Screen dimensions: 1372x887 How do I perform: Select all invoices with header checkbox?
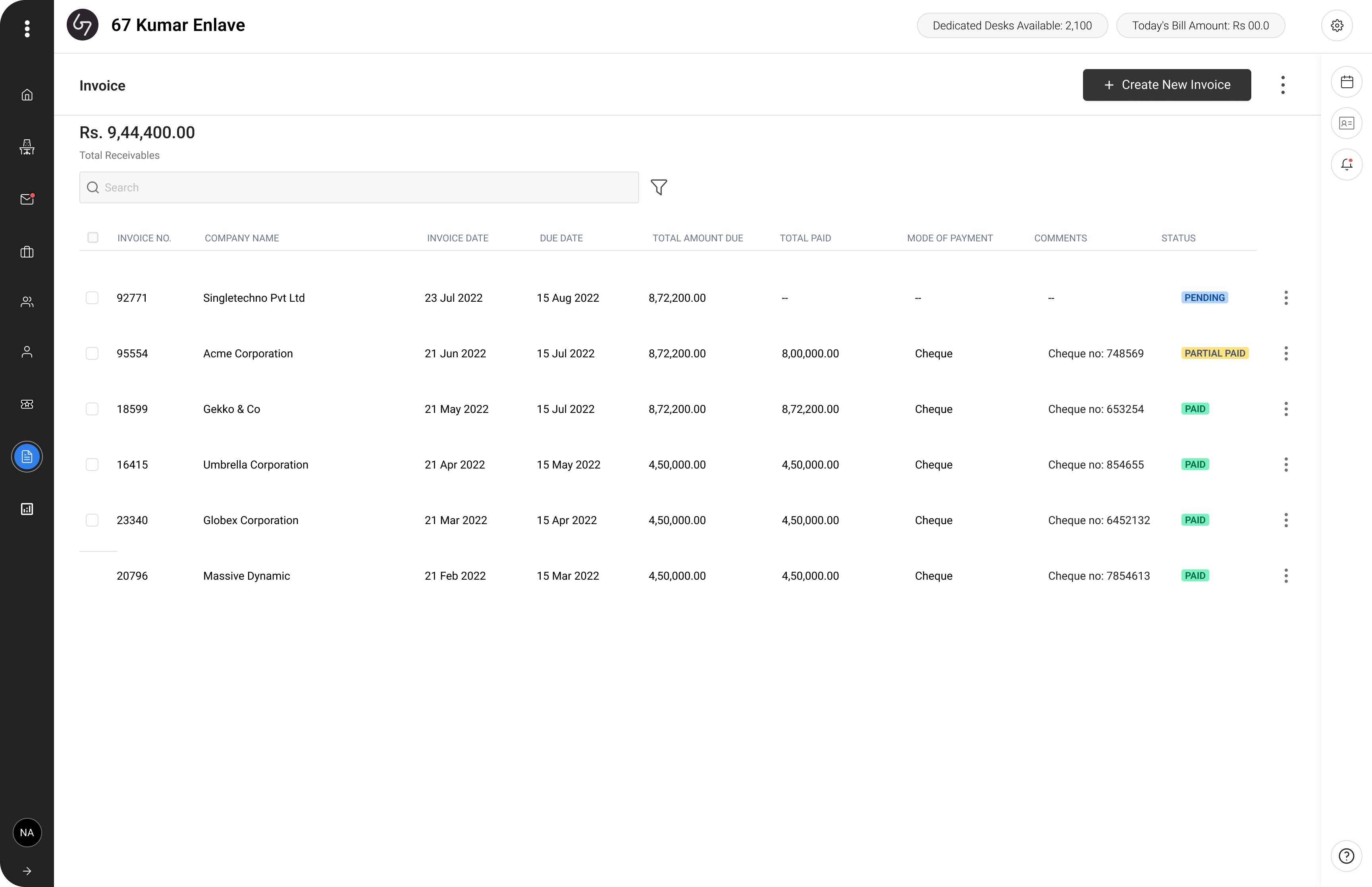point(92,238)
